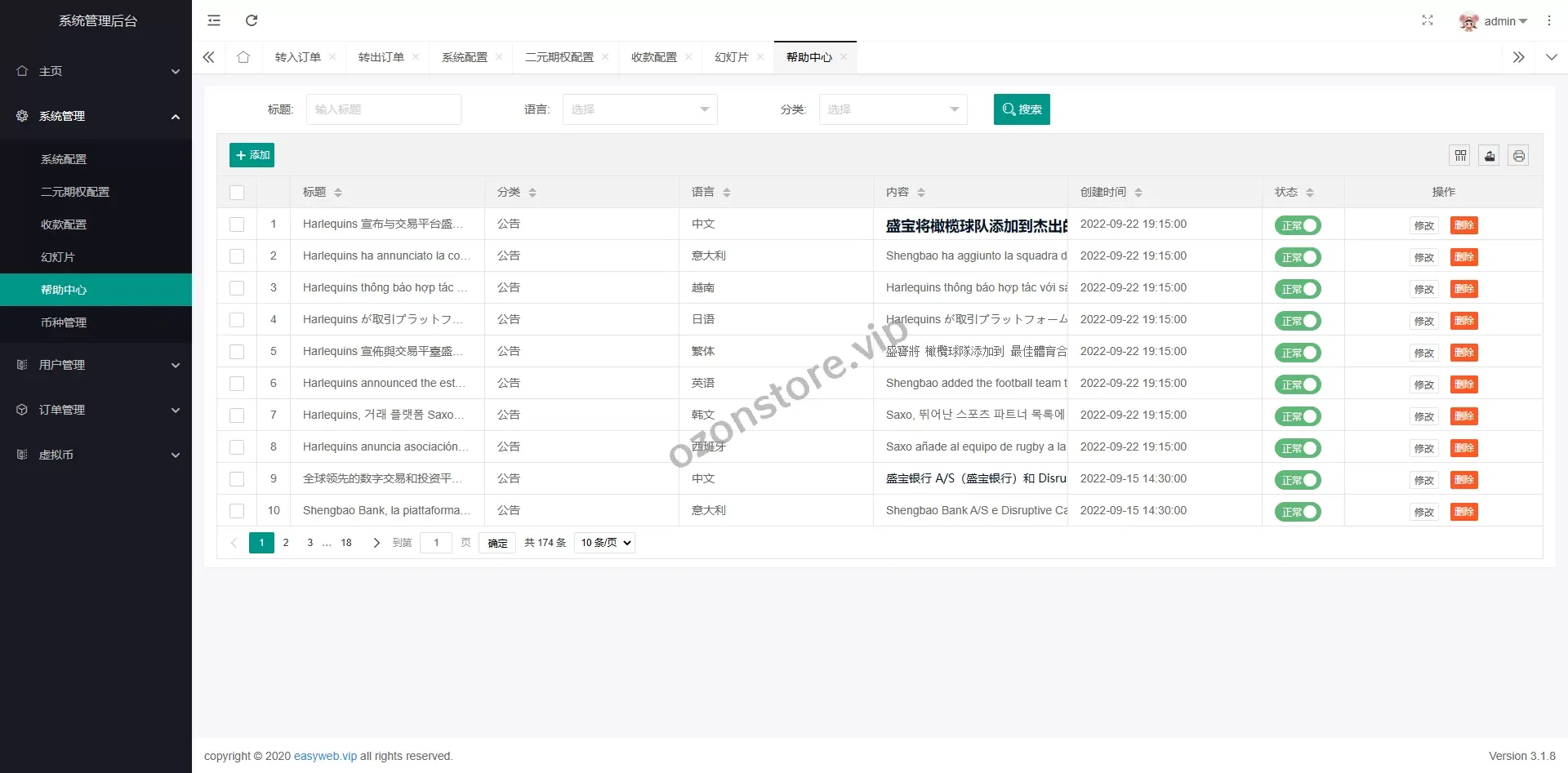This screenshot has width=1568, height=773.
Task: Click the refresh icon in top bar
Action: point(252,20)
